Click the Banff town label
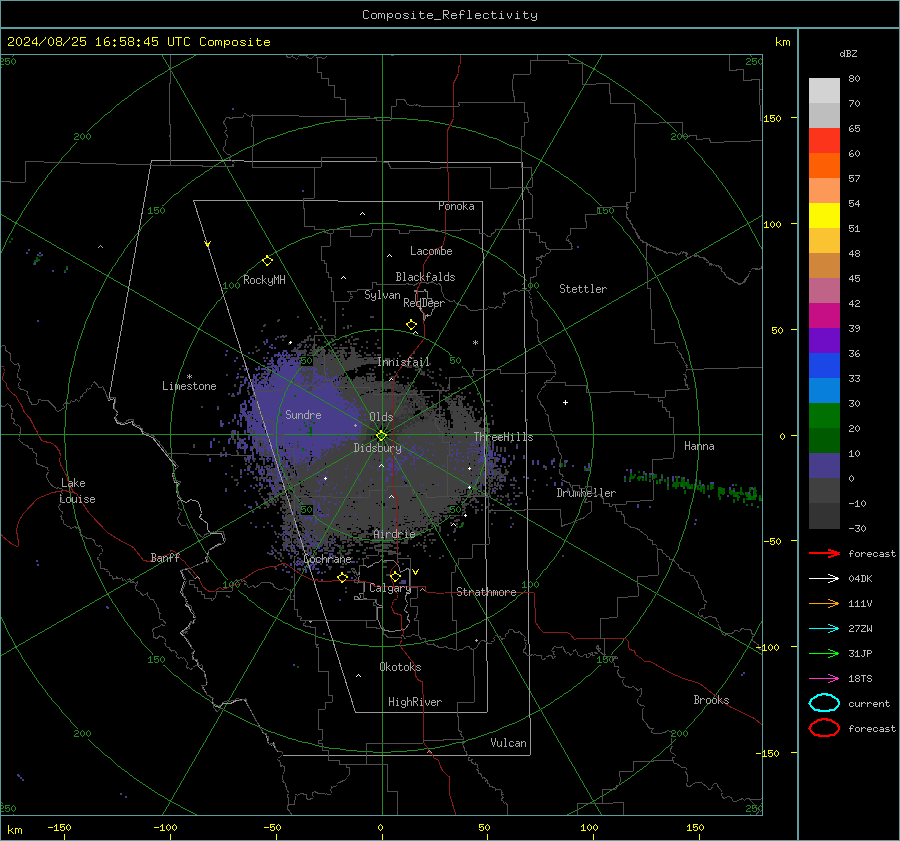This screenshot has height=841, width=900. click(165, 557)
